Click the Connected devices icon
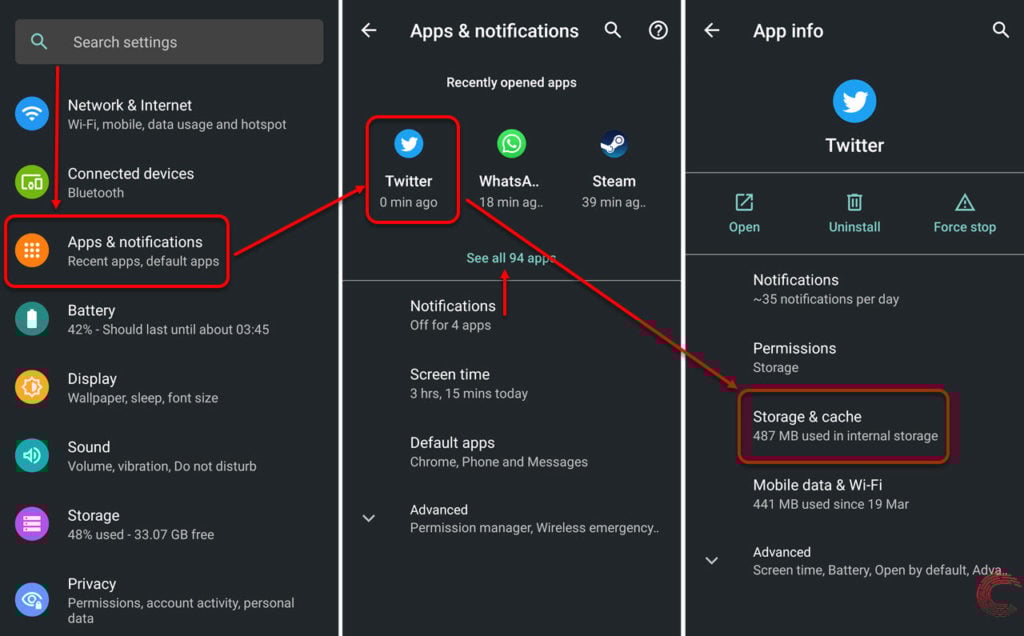Viewport: 1024px width, 636px height. point(32,182)
